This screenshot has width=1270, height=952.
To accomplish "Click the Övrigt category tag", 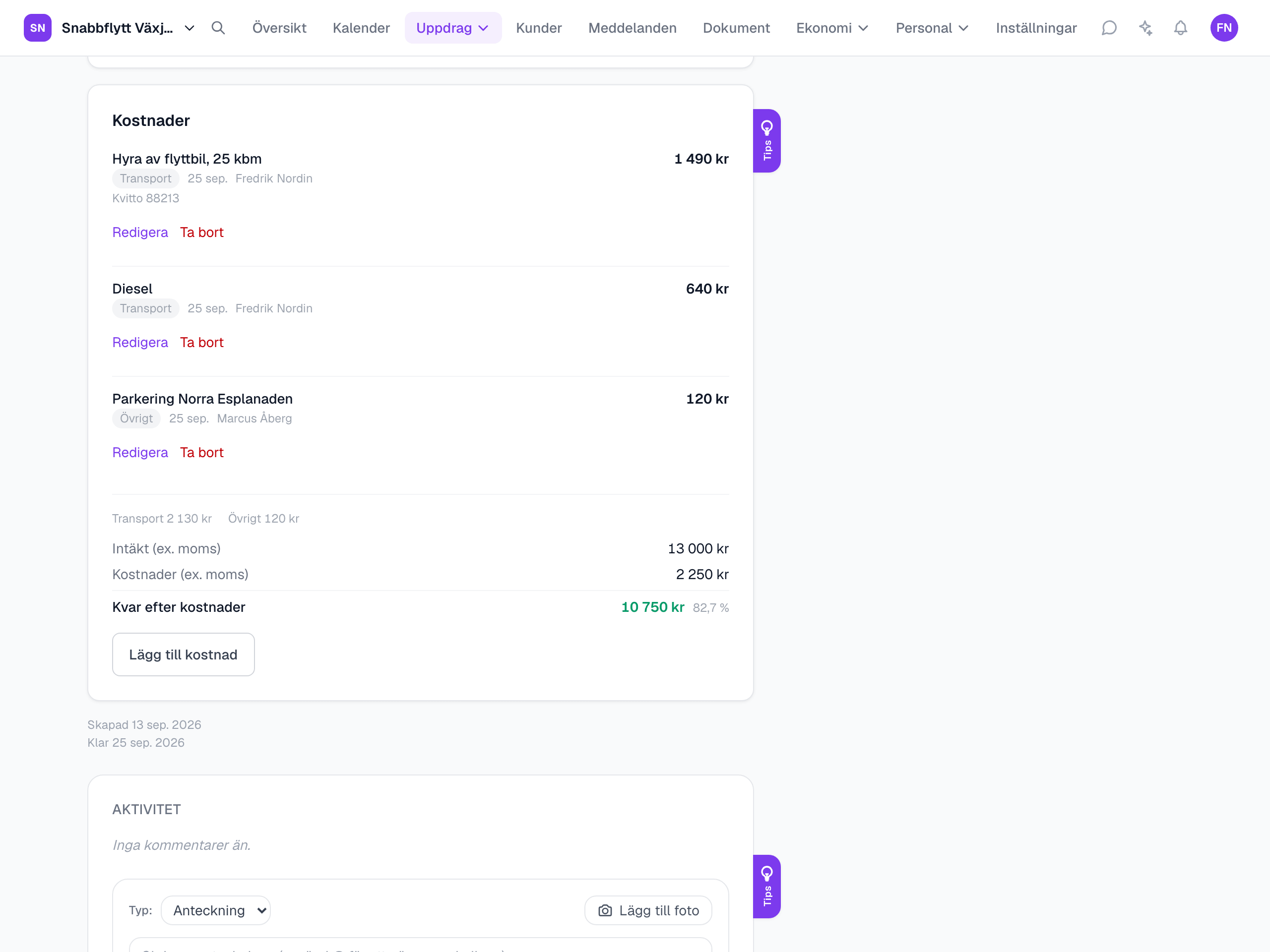I will pyautogui.click(x=136, y=418).
